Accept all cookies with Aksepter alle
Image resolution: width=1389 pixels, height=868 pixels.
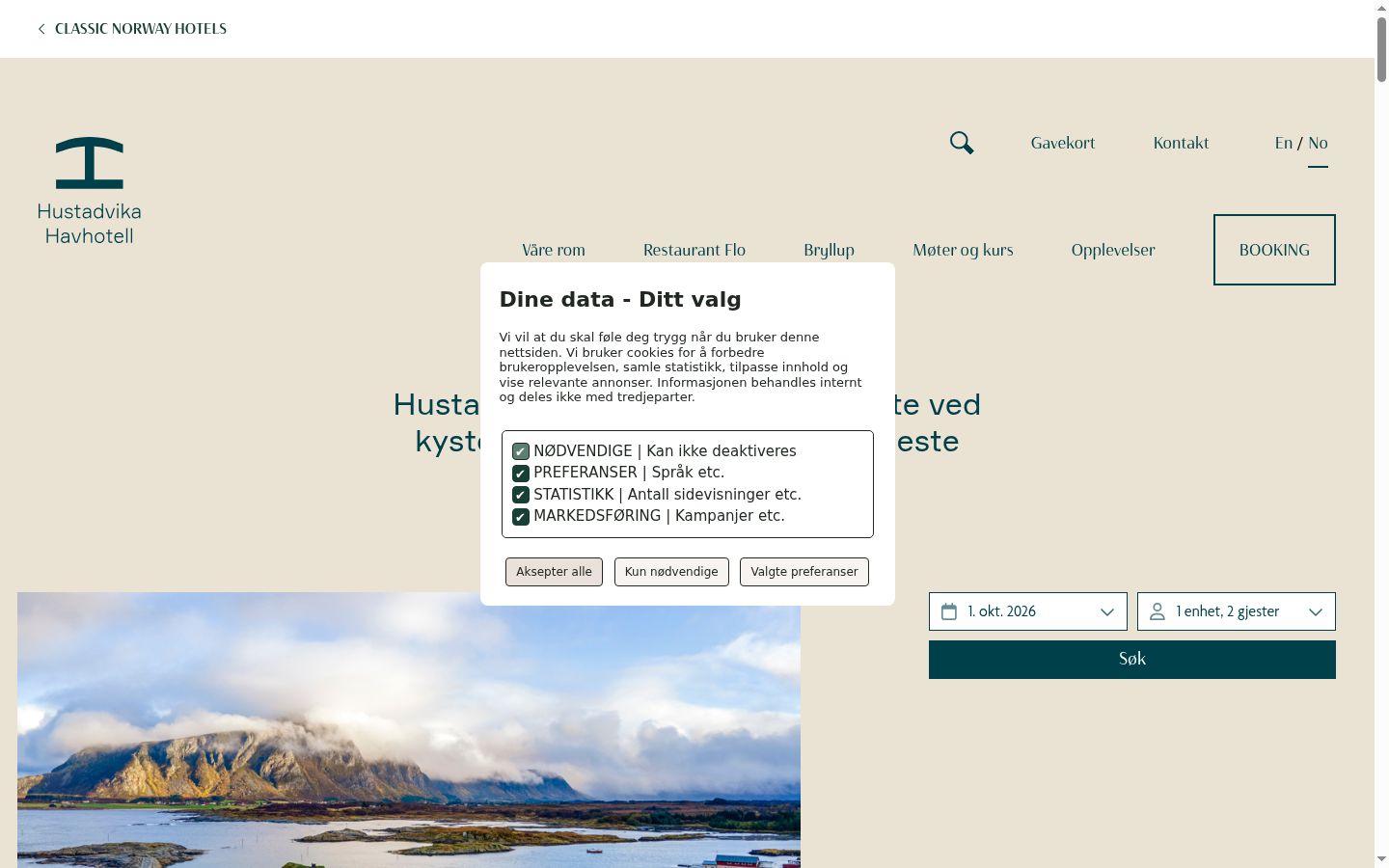(x=554, y=572)
